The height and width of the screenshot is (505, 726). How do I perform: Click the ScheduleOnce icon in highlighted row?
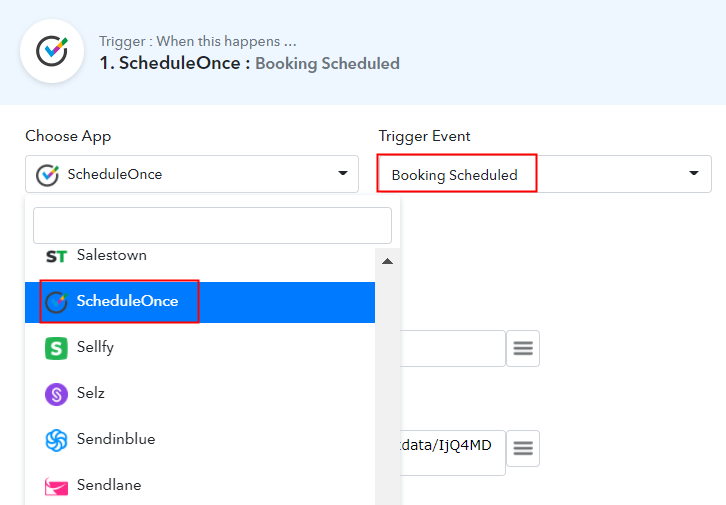(x=56, y=302)
